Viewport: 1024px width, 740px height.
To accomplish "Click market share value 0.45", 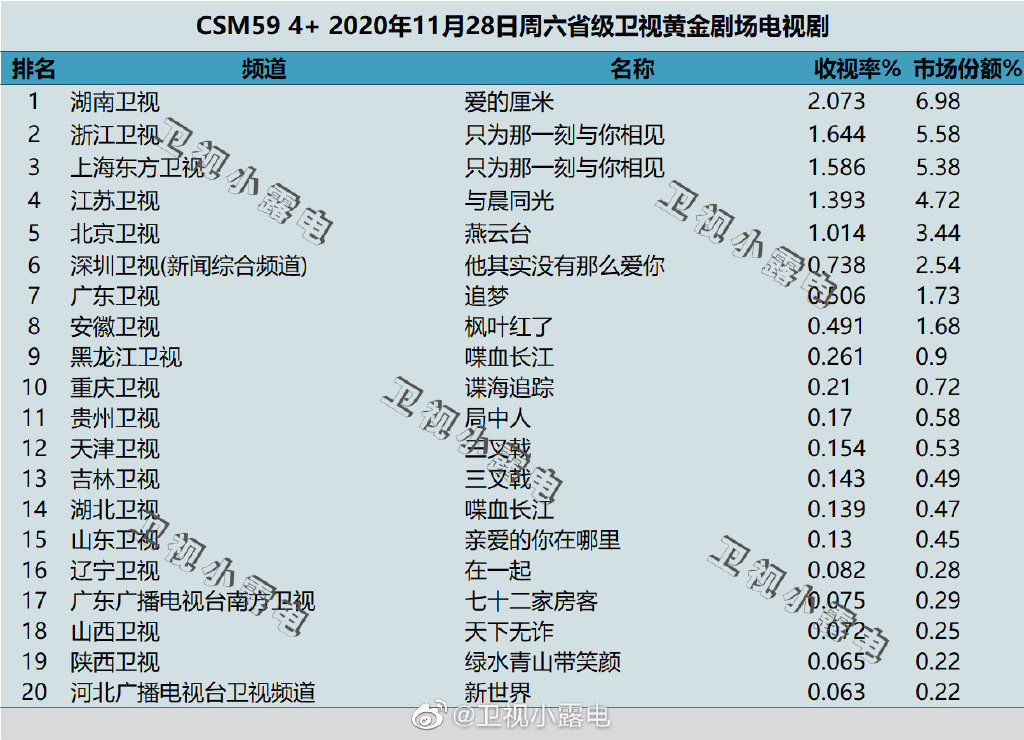I will [938, 539].
